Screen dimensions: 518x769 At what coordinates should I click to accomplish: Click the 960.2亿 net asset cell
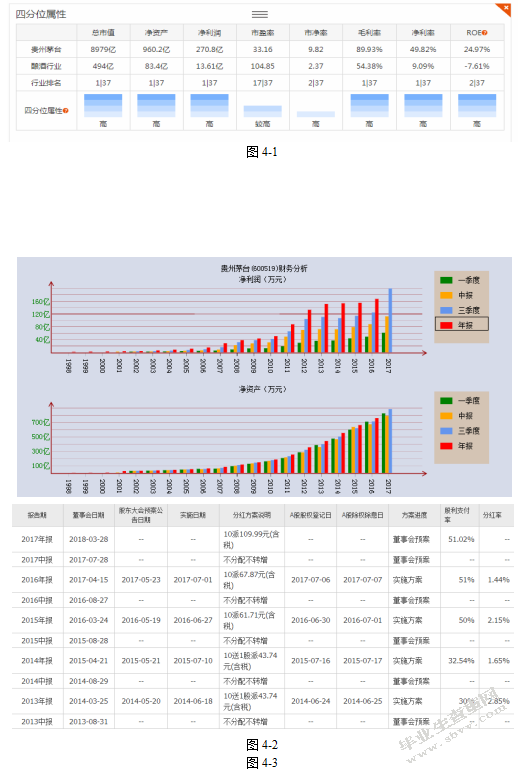pos(156,50)
